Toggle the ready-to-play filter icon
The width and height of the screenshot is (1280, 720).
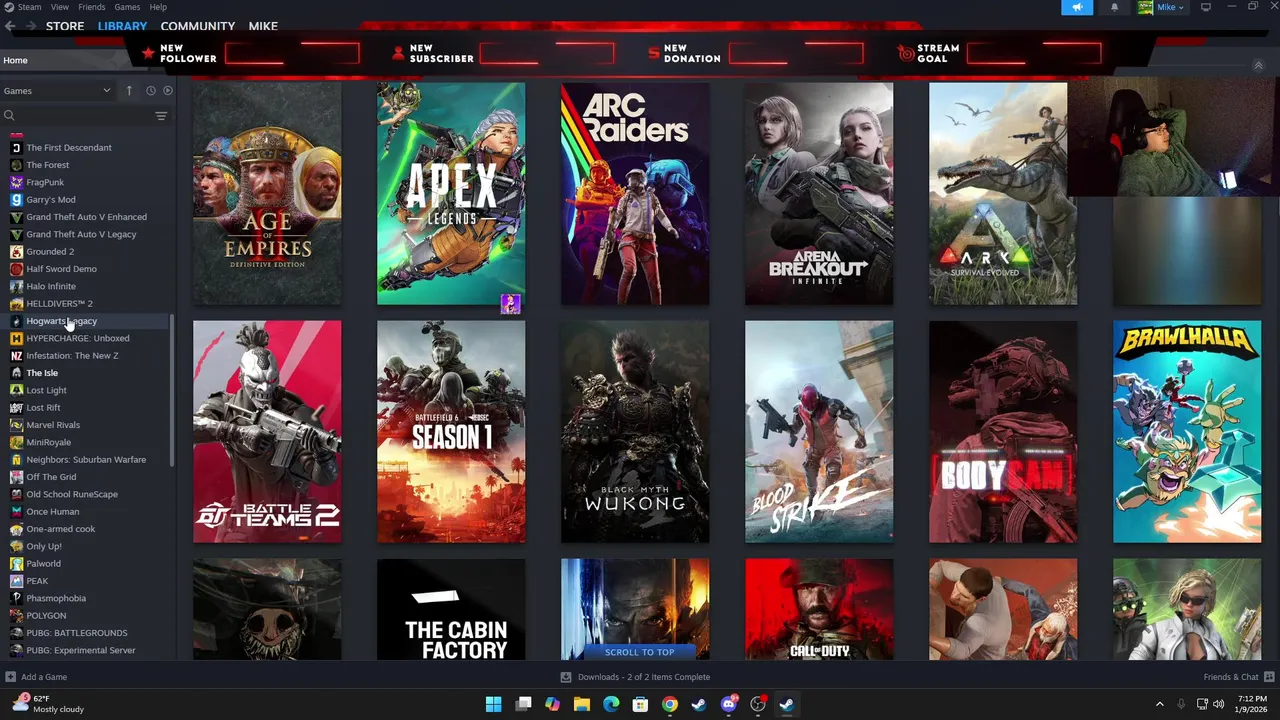(x=168, y=91)
